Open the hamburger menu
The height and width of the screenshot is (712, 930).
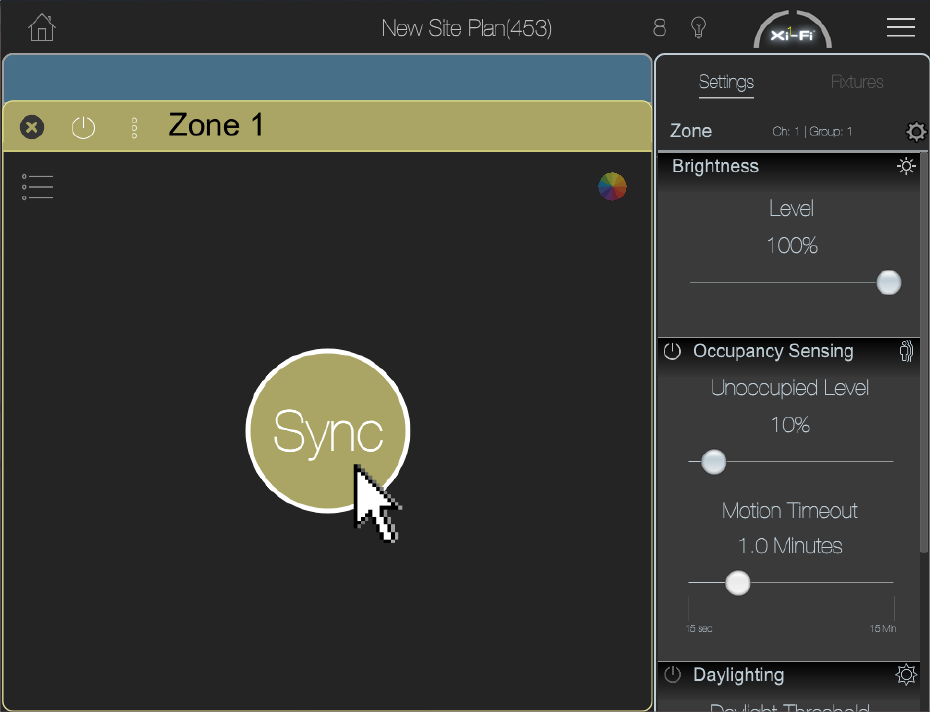(900, 27)
